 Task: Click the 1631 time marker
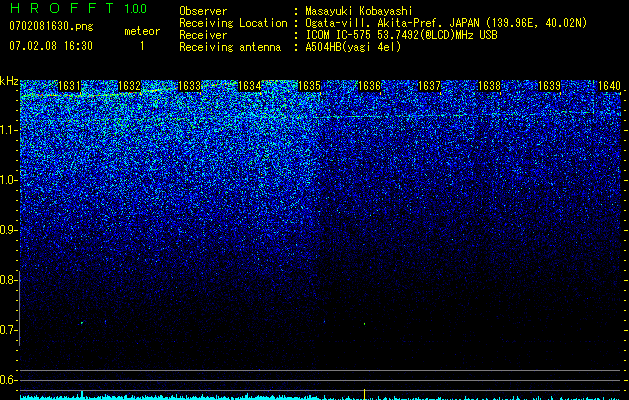(x=69, y=86)
